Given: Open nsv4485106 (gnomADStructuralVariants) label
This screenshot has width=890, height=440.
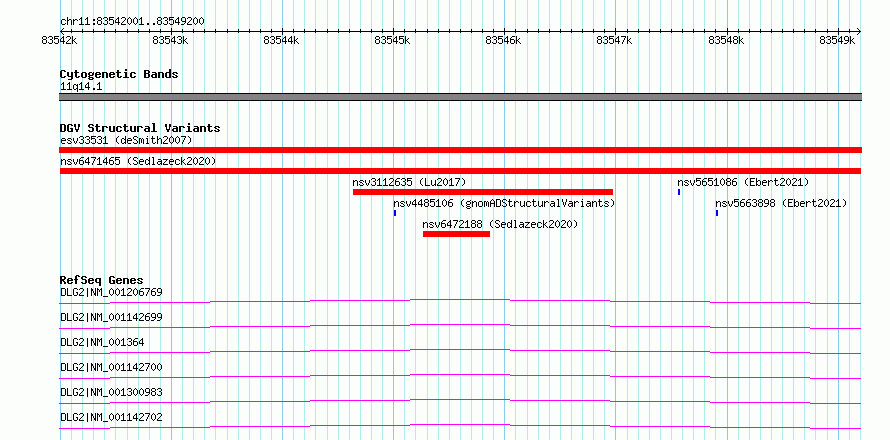Looking at the screenshot, I should coord(504,203).
